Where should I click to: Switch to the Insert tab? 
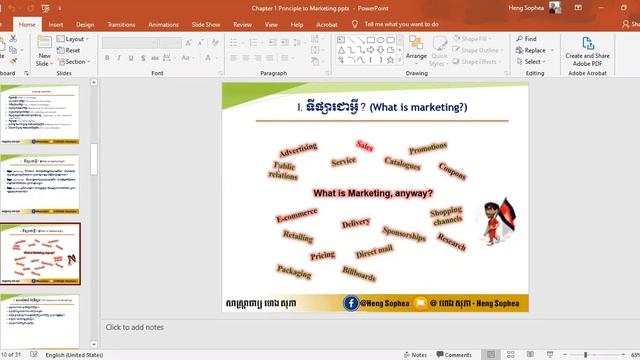(56, 24)
